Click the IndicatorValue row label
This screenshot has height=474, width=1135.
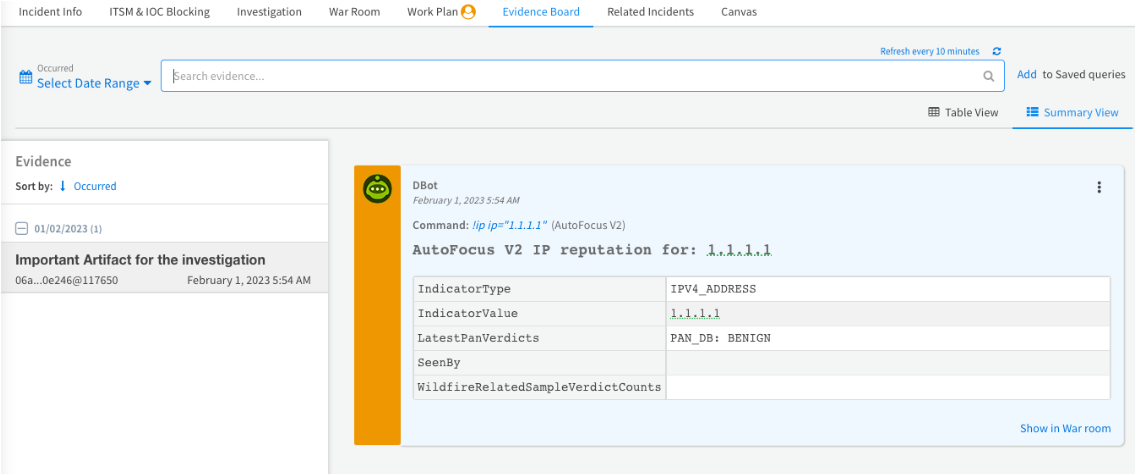[468, 313]
